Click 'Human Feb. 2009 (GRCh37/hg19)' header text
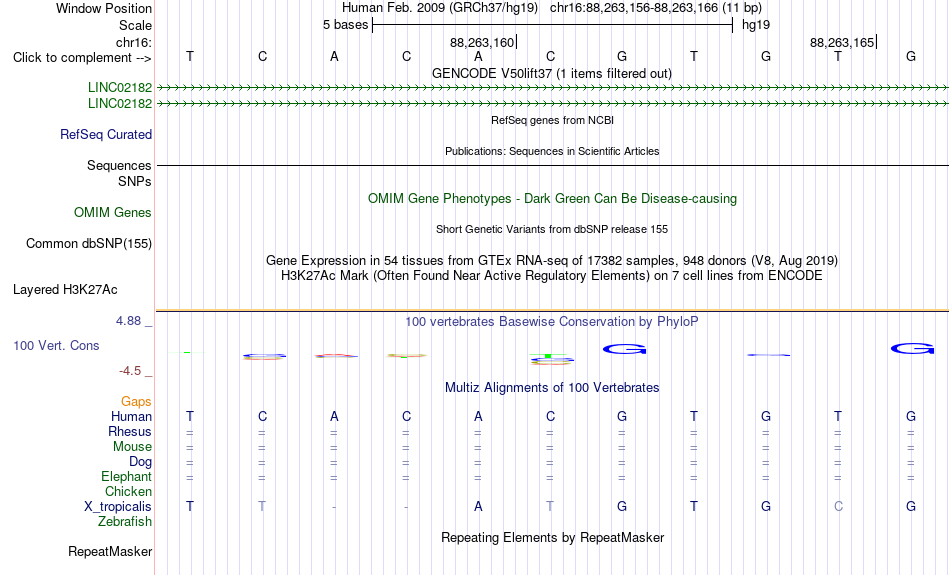950x575 pixels. click(440, 8)
